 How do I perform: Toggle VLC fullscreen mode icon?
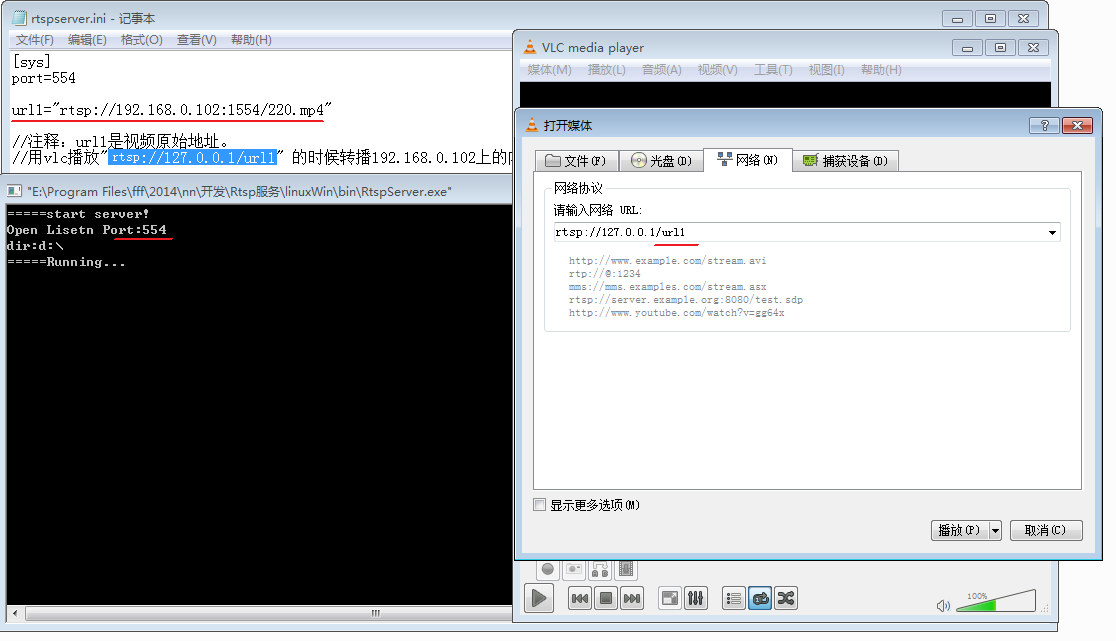coord(670,598)
